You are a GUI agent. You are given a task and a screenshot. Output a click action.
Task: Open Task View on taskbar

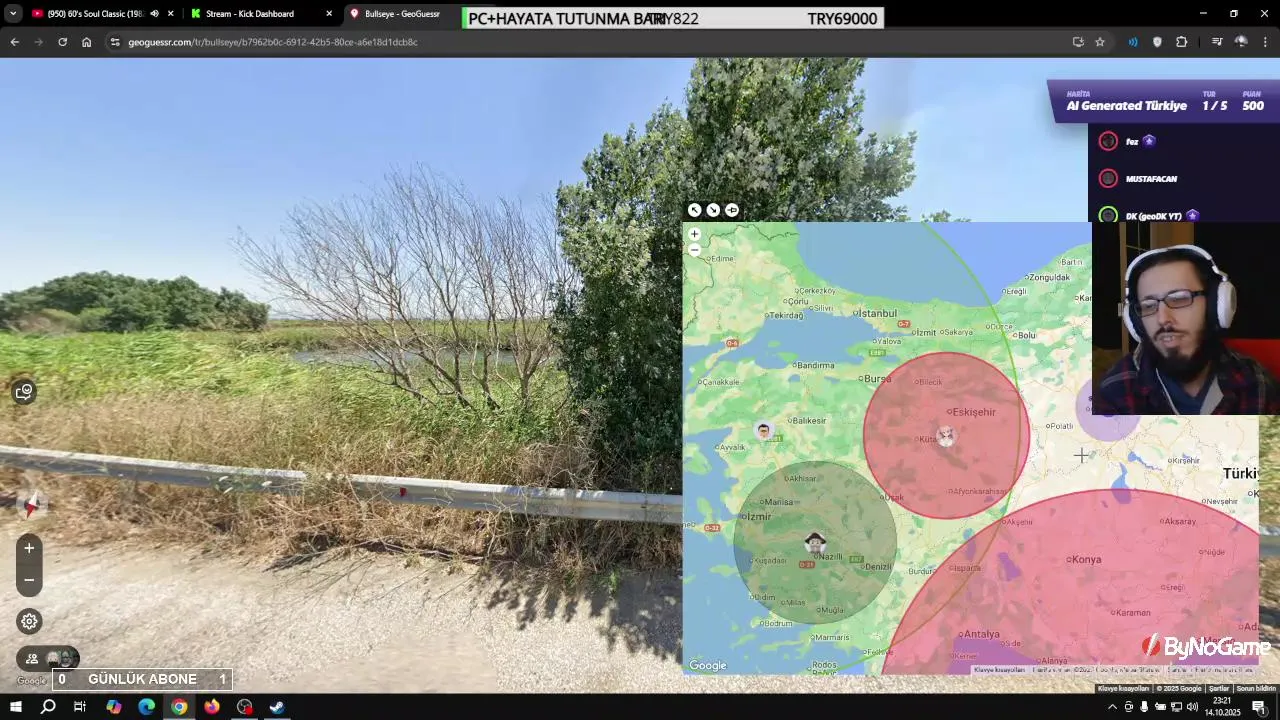pyautogui.click(x=80, y=707)
